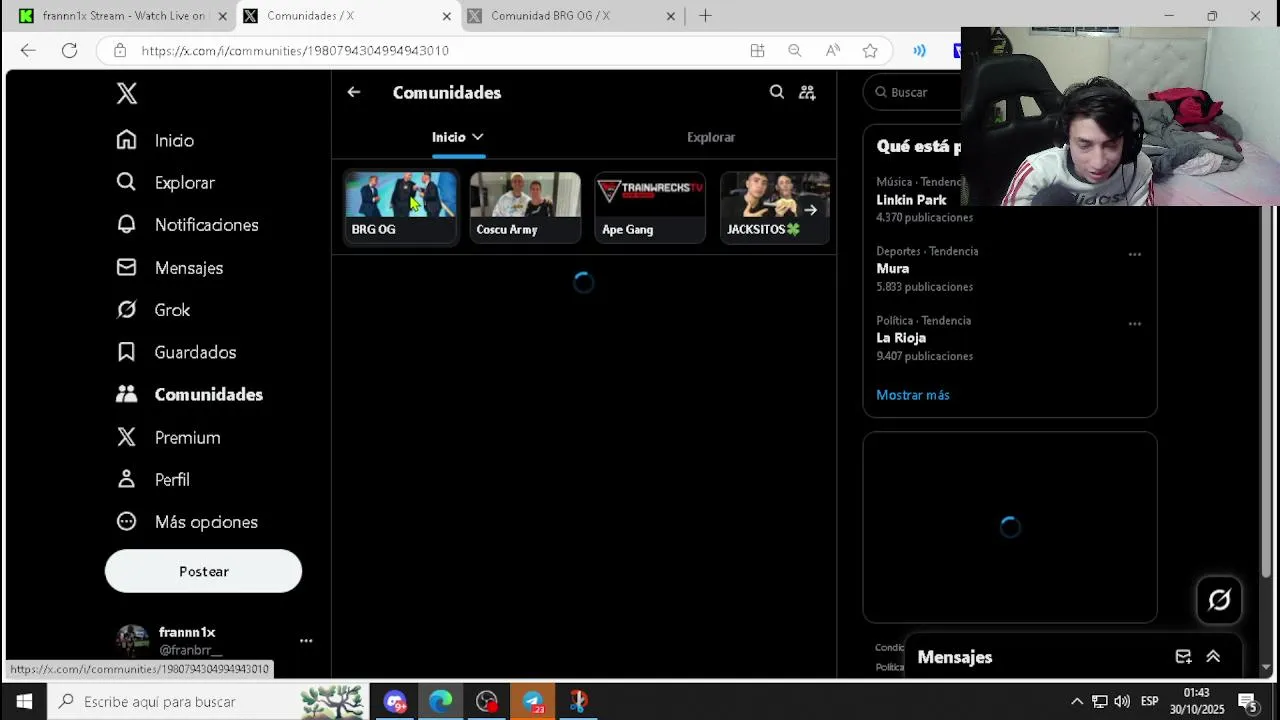Open Guardados bookmarks
Viewport: 1280px width, 720px height.
point(176,352)
